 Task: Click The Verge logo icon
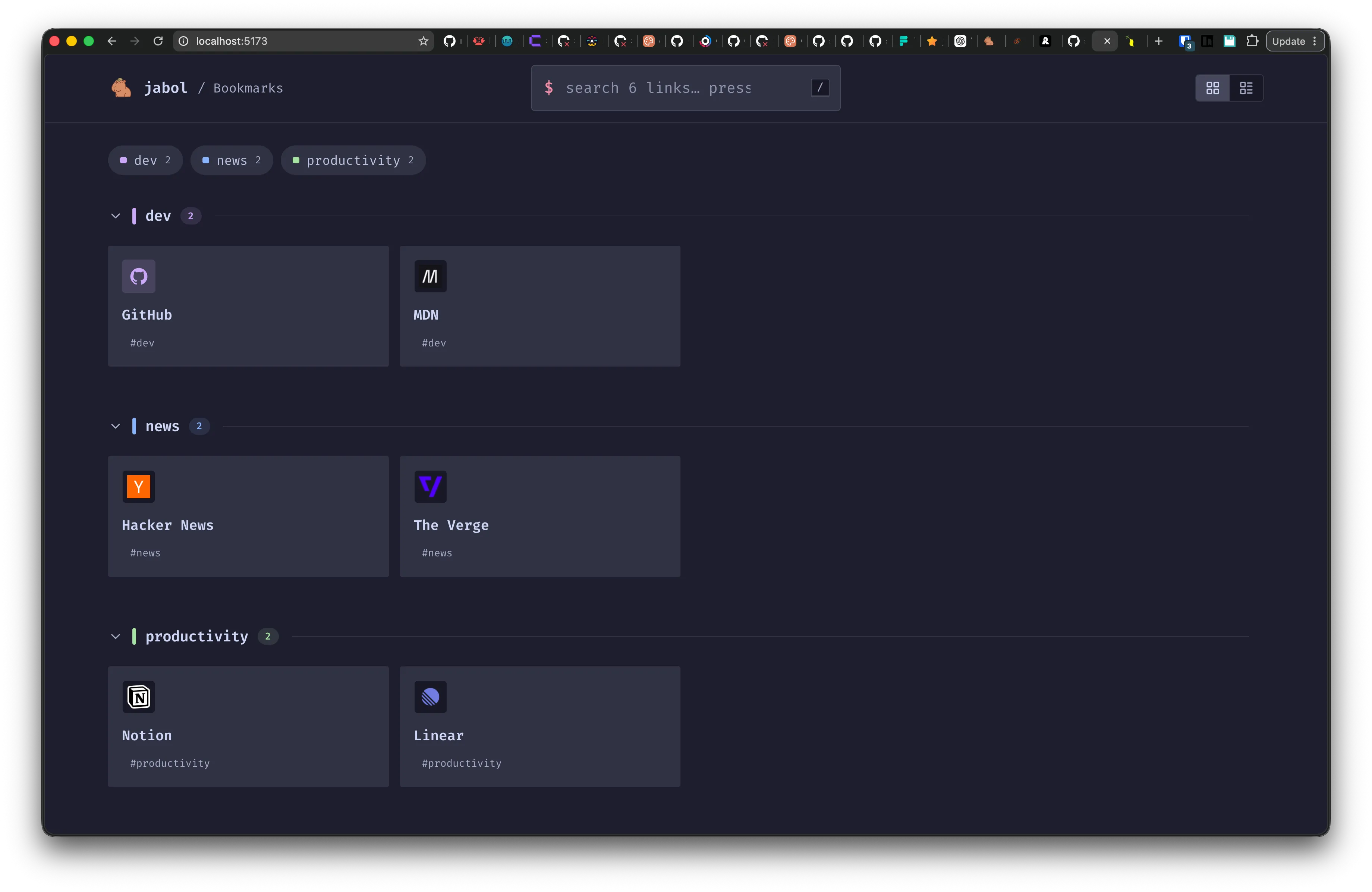(430, 487)
